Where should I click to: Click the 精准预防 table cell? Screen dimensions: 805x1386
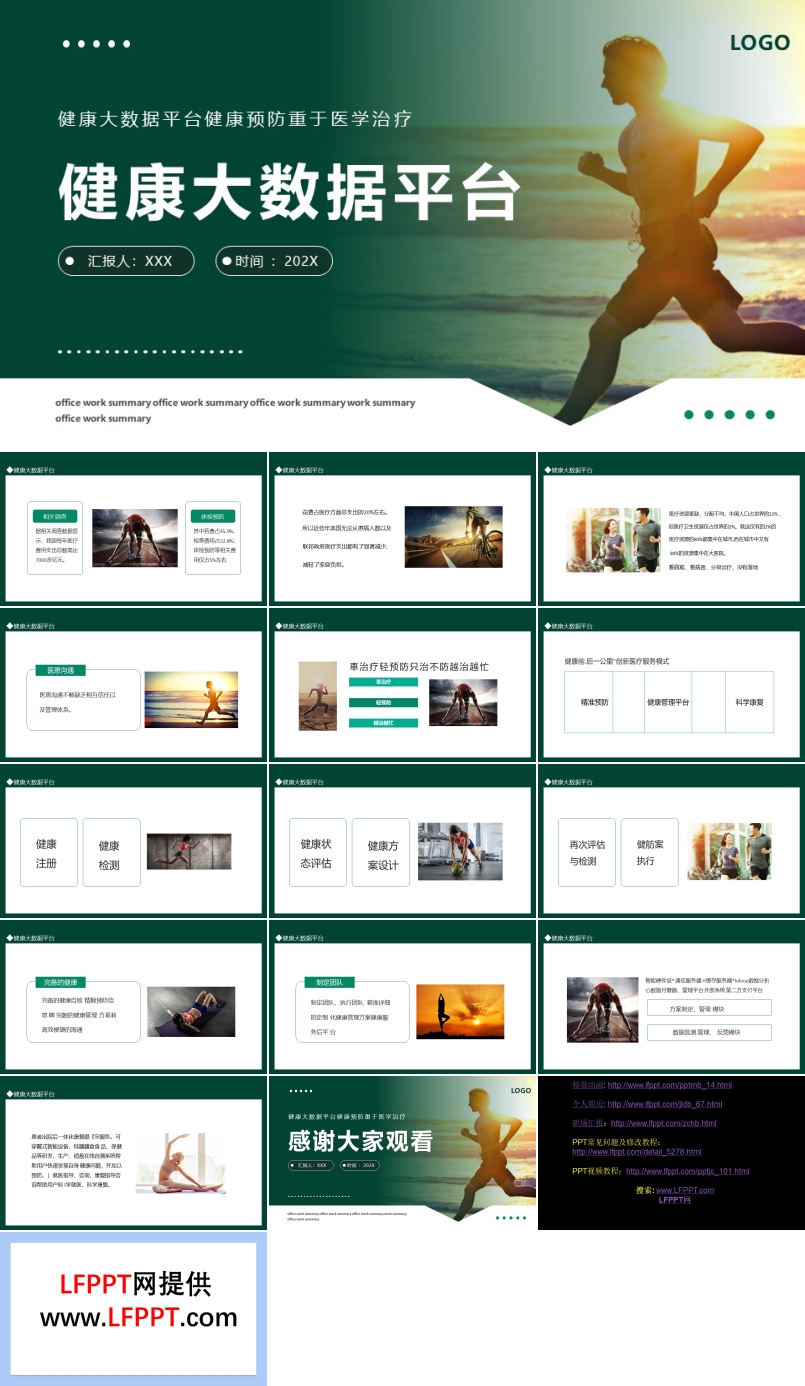point(594,702)
